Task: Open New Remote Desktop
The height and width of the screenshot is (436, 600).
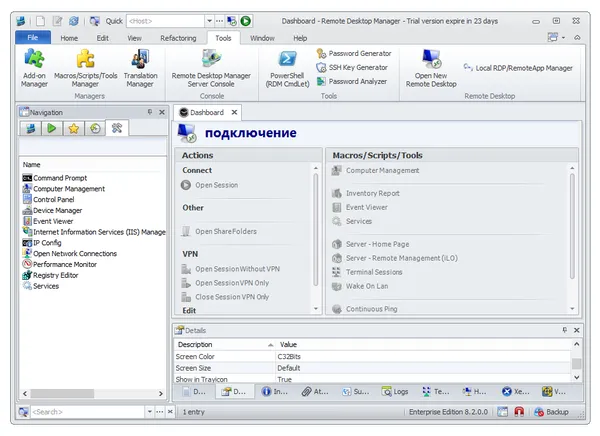Action: point(431,68)
